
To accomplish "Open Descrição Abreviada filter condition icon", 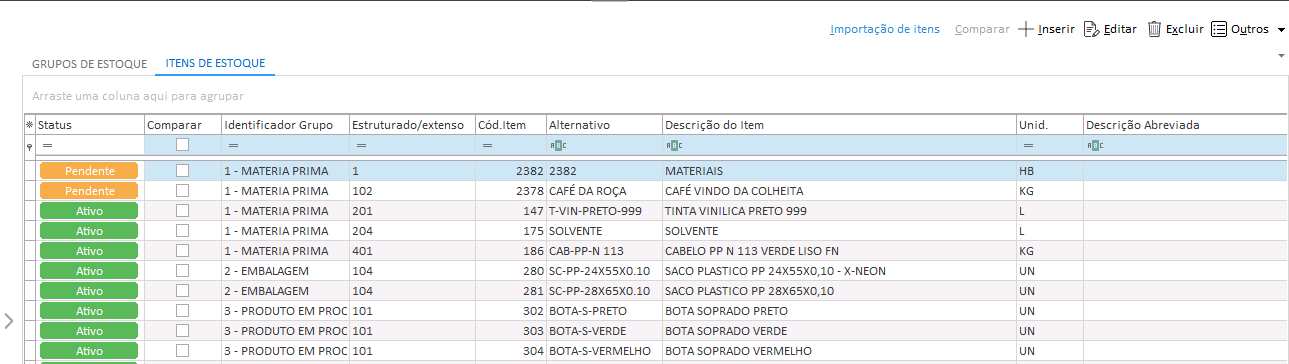I will click(x=1095, y=146).
